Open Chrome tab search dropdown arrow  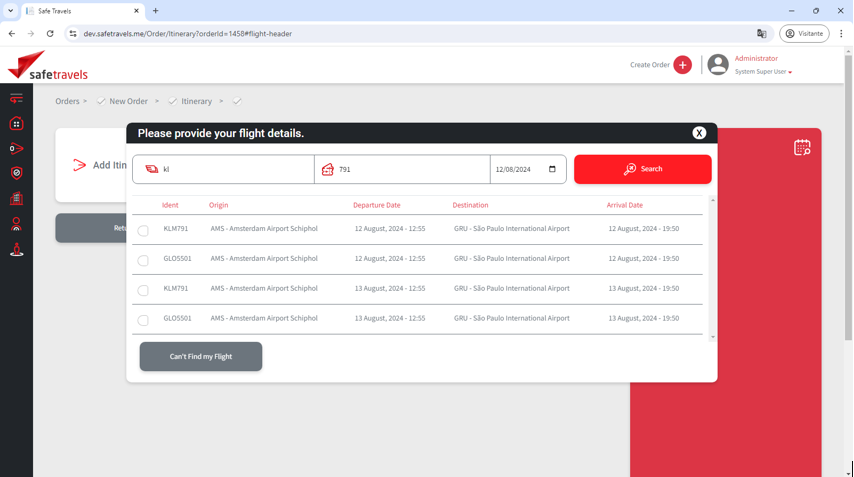(11, 11)
